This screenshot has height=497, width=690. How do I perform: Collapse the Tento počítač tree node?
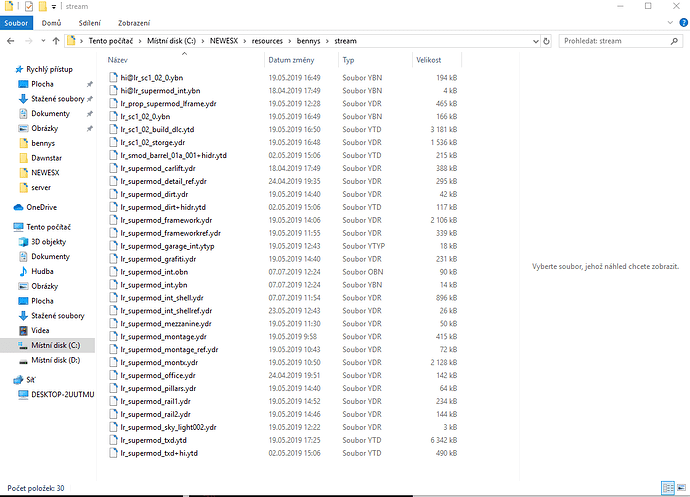(x=7, y=227)
